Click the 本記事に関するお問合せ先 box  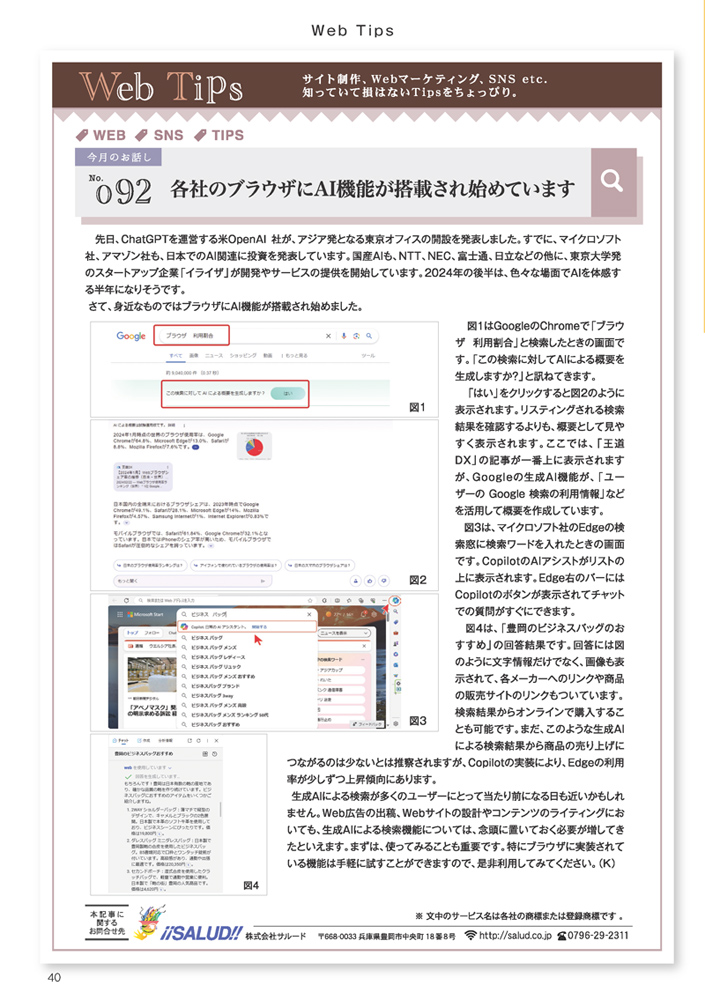coord(107,923)
